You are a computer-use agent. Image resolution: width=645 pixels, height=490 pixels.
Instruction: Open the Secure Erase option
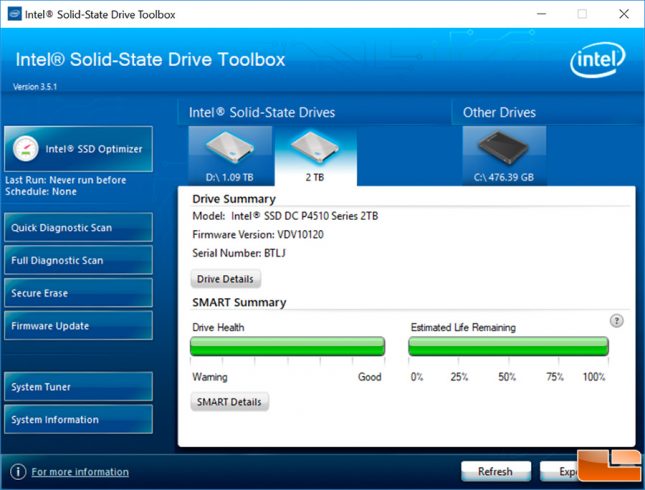tap(78, 293)
